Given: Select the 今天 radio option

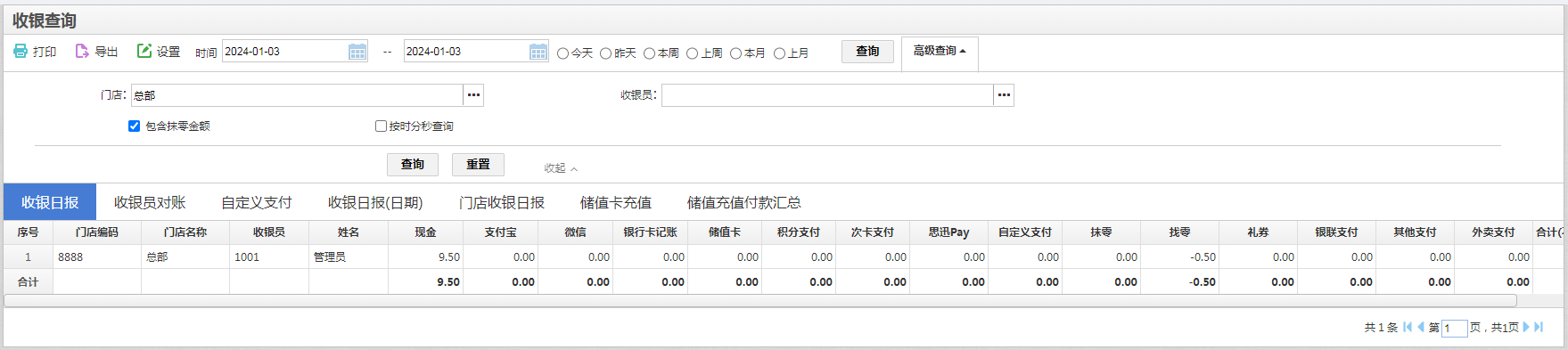Looking at the screenshot, I should [562, 53].
